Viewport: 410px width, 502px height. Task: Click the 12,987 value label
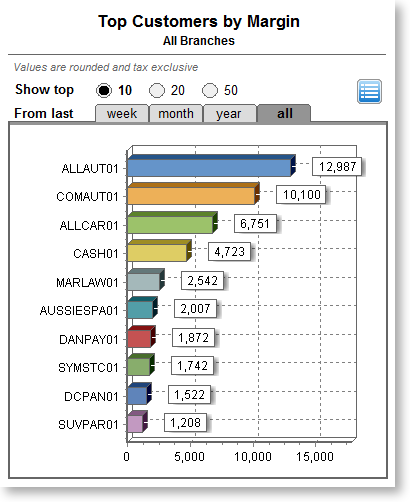point(337,166)
